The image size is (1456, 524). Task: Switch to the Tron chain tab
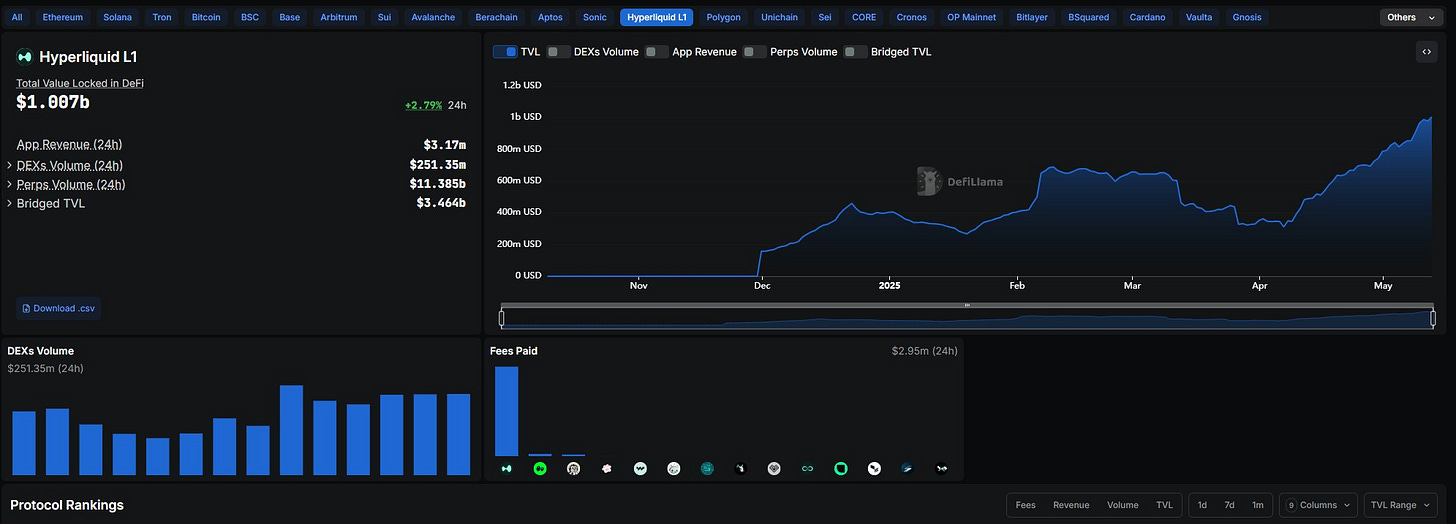(162, 17)
